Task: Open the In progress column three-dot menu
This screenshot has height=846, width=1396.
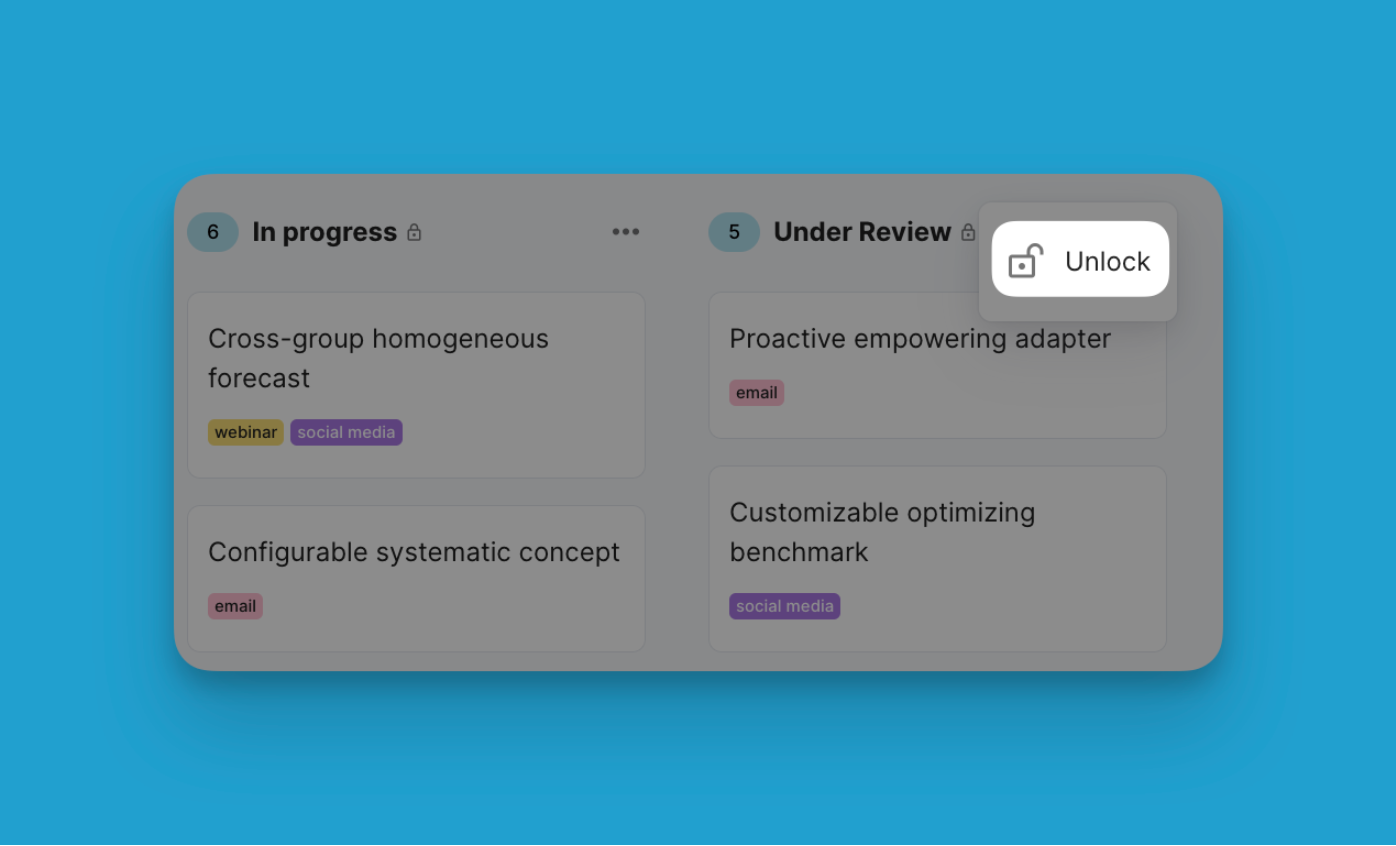Action: click(625, 232)
